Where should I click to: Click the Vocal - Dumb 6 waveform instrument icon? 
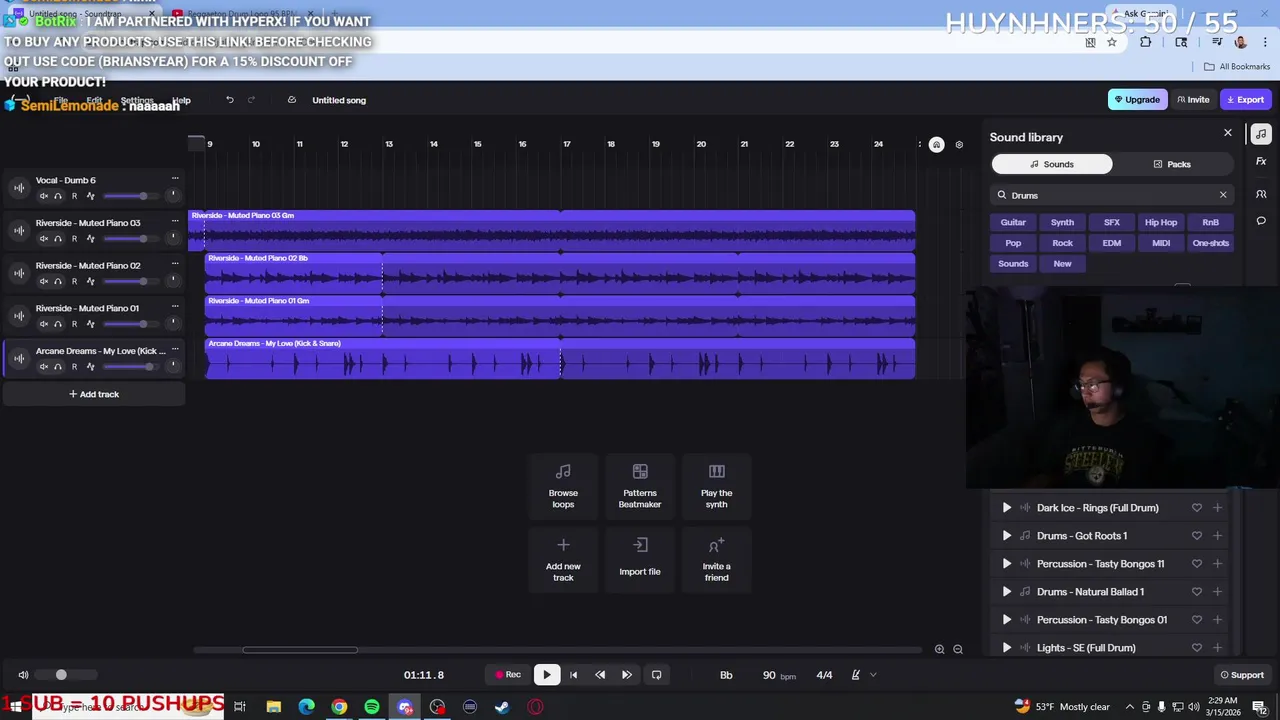coord(19,188)
